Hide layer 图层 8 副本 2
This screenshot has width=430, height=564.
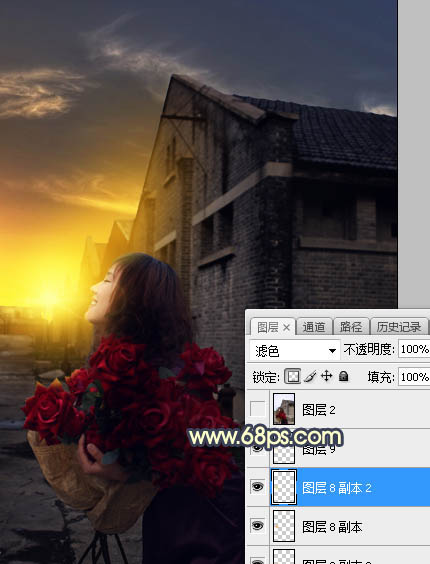257,487
